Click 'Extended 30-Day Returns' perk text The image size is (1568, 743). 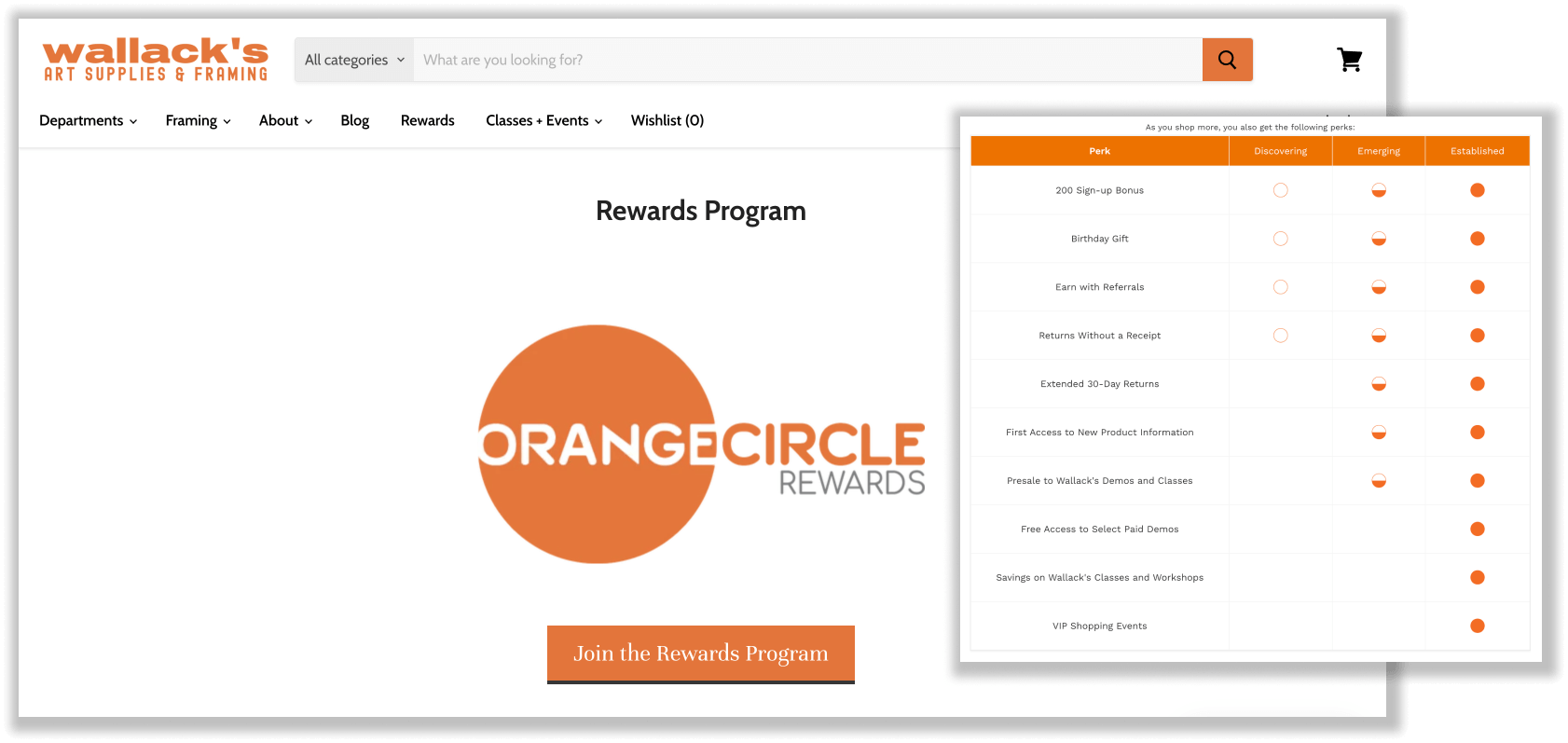point(1100,384)
